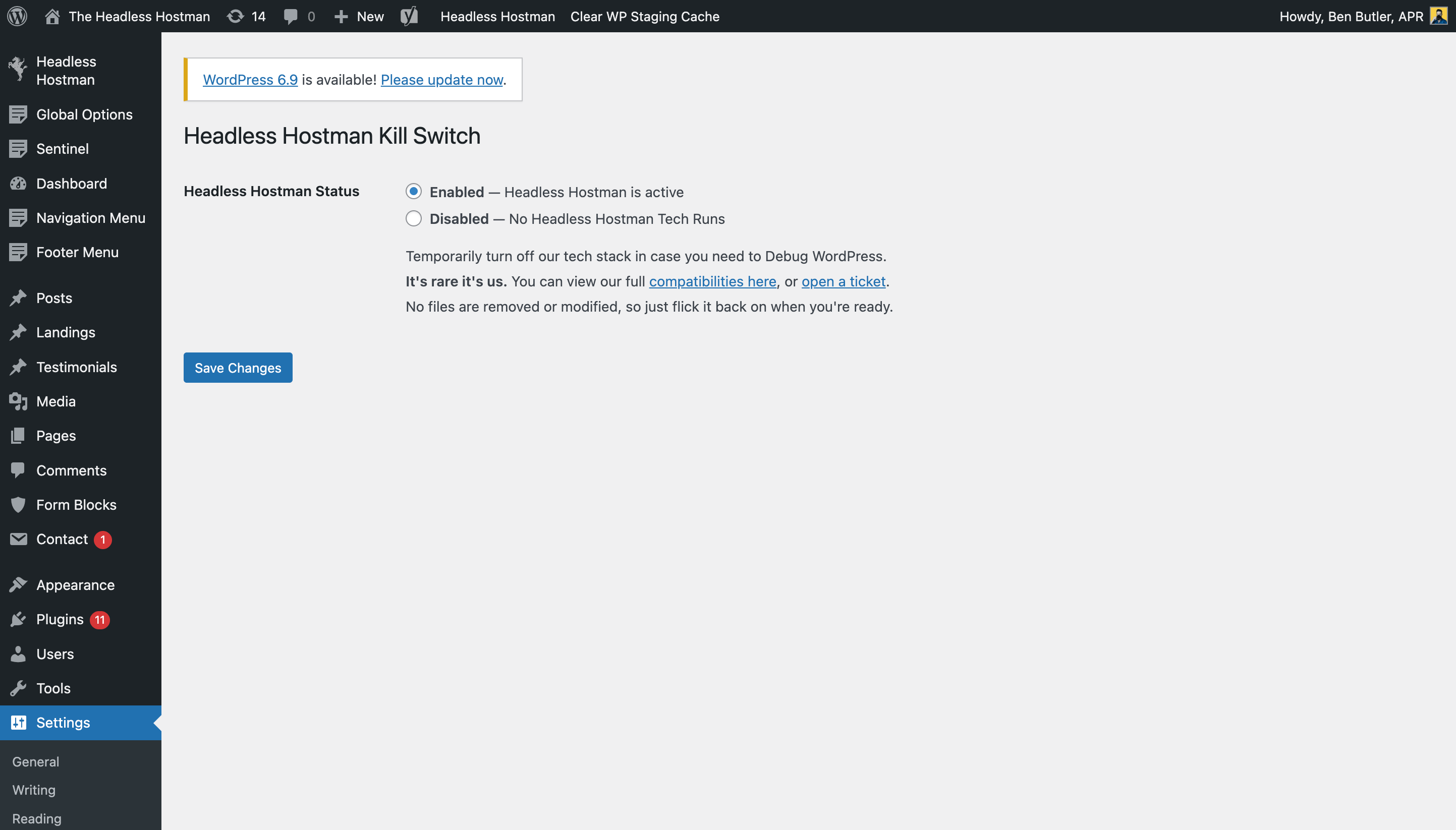Expand The Headless Hostman site menu

[x=139, y=16]
